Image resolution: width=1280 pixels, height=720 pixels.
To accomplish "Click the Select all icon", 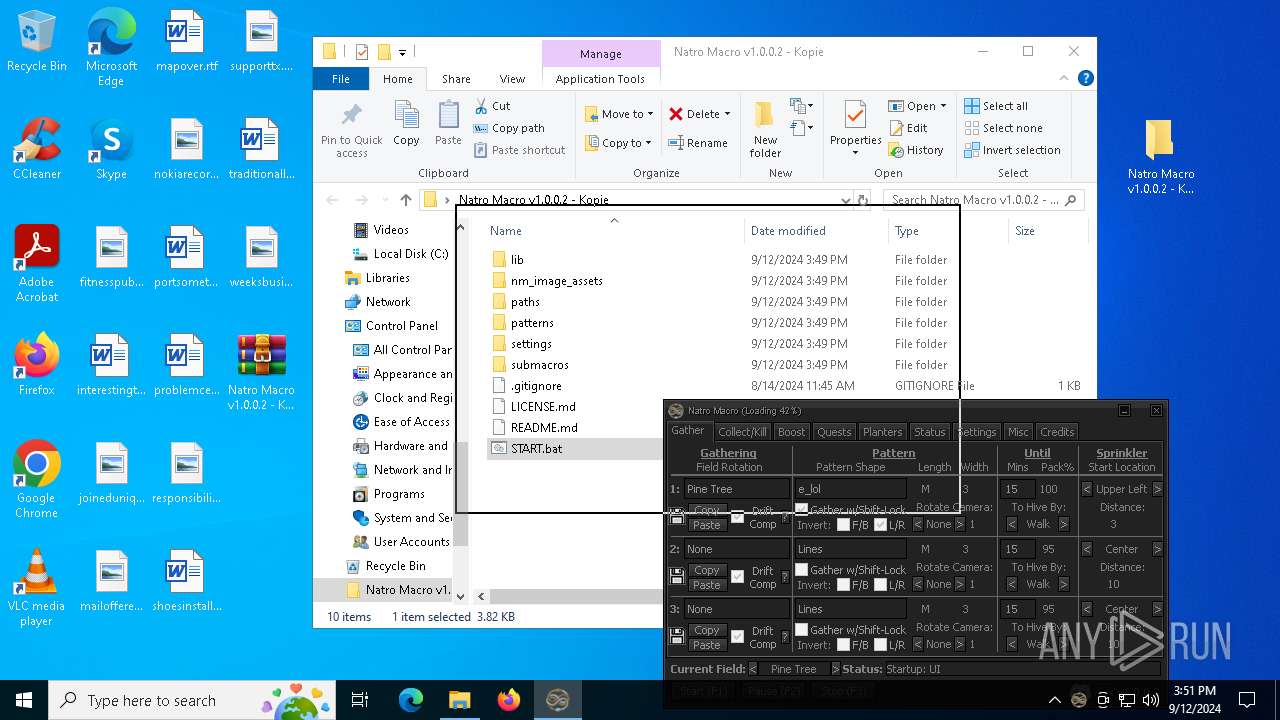I will click(x=972, y=106).
